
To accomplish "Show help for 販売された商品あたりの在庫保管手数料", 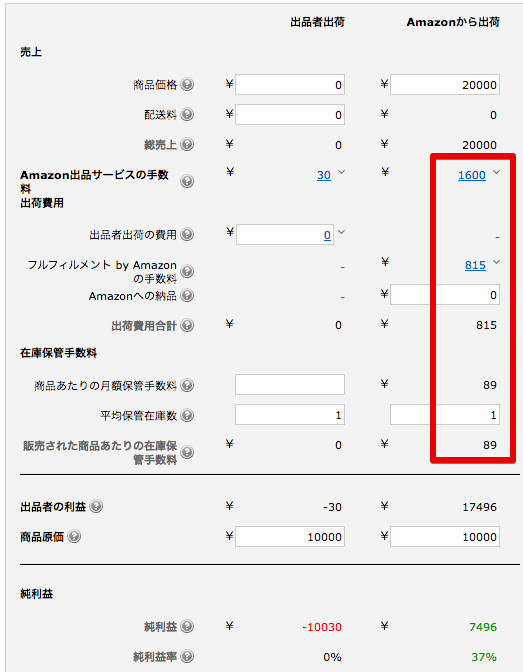I will click(x=187, y=452).
